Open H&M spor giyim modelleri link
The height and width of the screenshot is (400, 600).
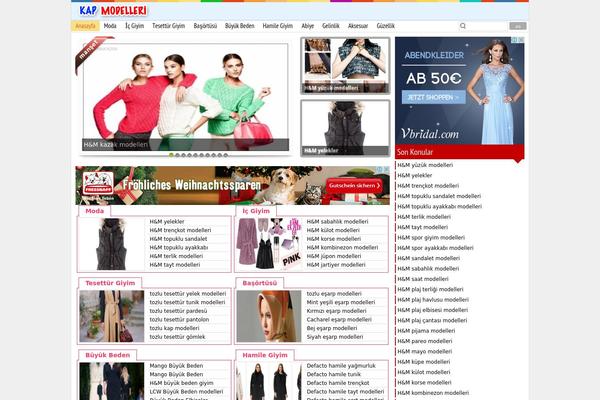431,237
